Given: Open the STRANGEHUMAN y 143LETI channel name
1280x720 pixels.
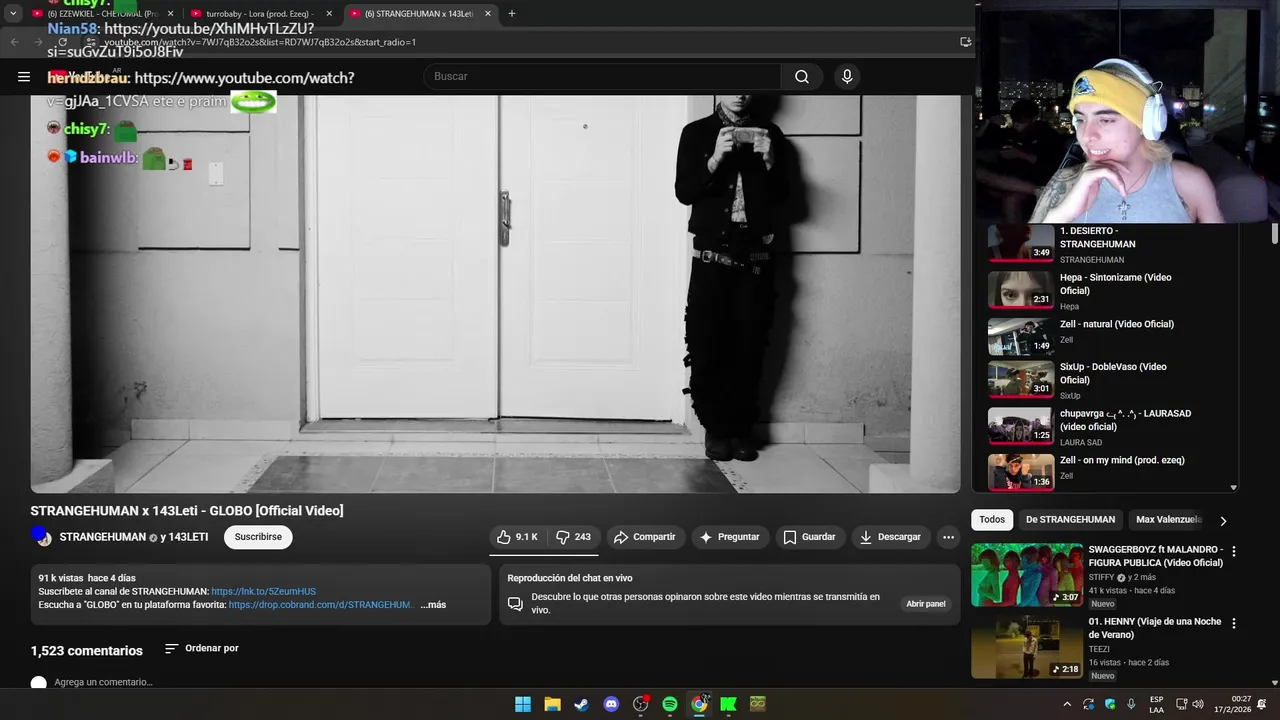Looking at the screenshot, I should [134, 537].
